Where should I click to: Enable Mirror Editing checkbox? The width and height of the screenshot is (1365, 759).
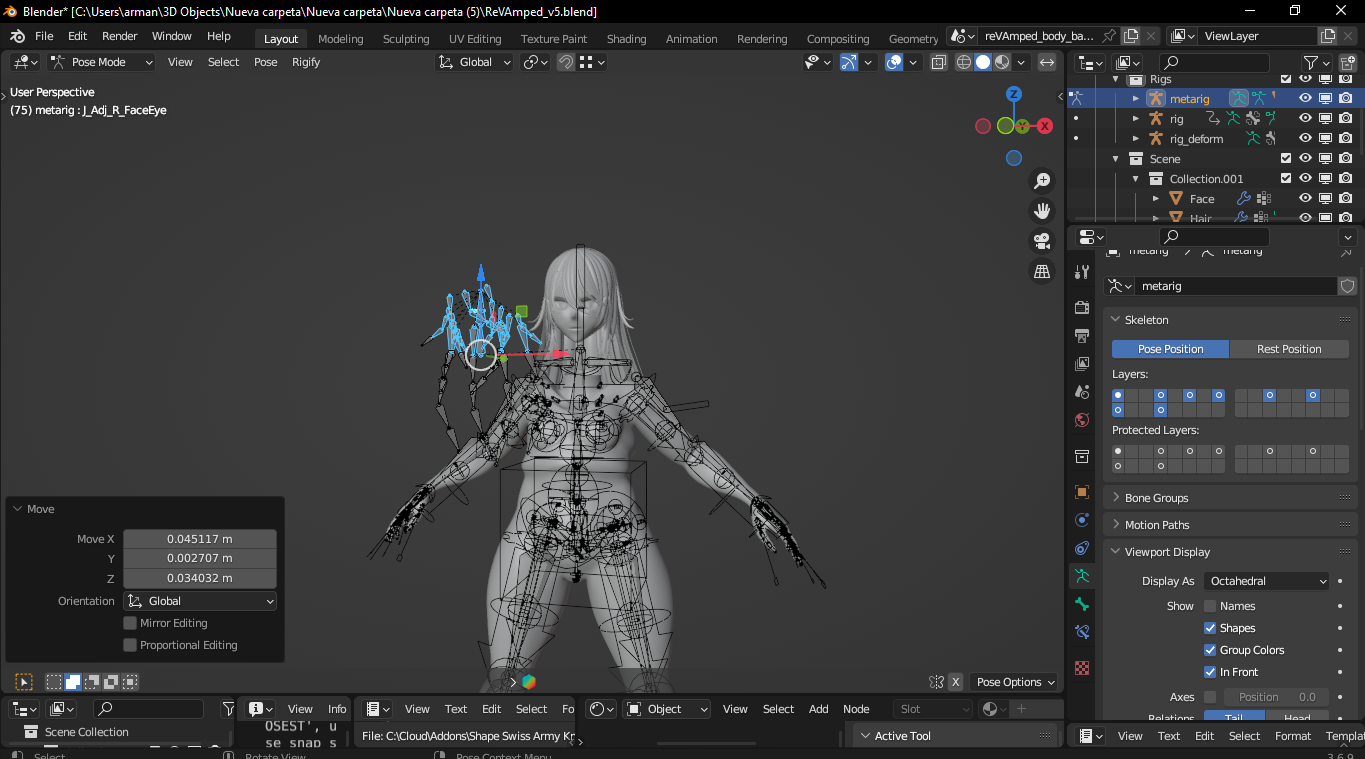[x=130, y=623]
